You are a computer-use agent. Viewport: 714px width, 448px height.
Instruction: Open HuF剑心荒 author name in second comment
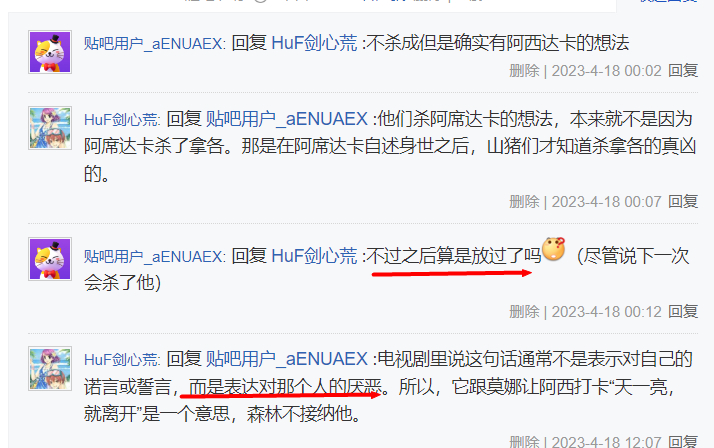[x=122, y=120]
